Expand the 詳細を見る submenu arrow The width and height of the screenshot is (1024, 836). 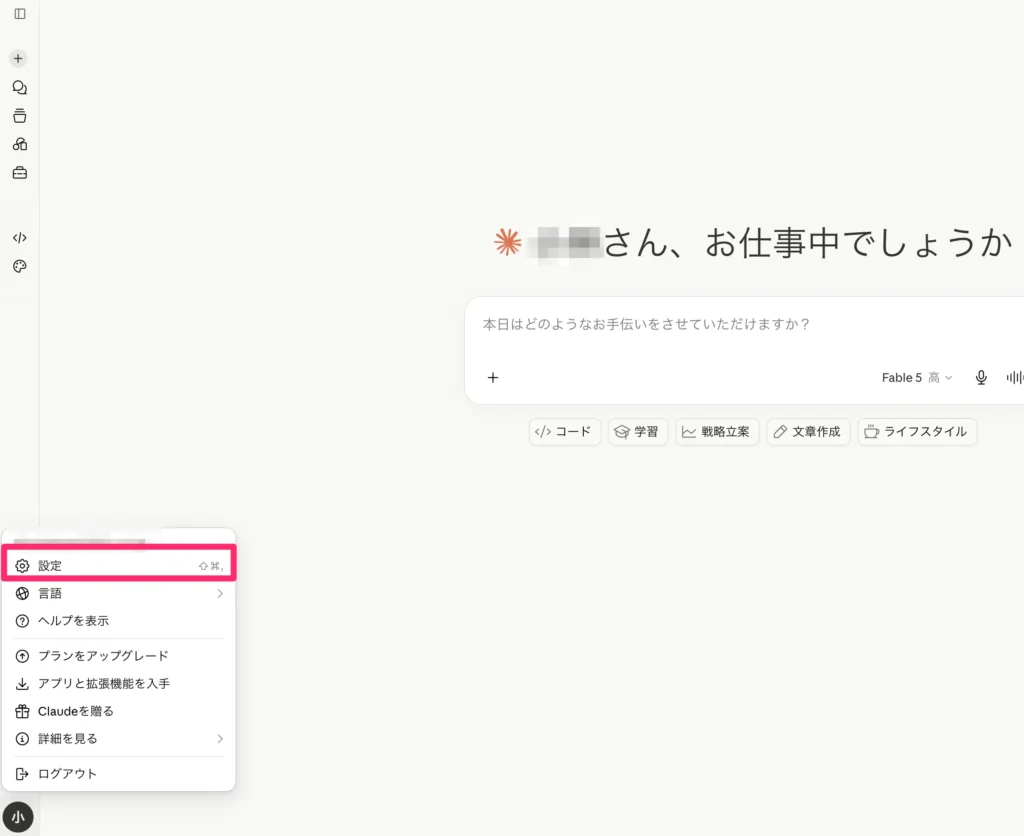(220, 739)
